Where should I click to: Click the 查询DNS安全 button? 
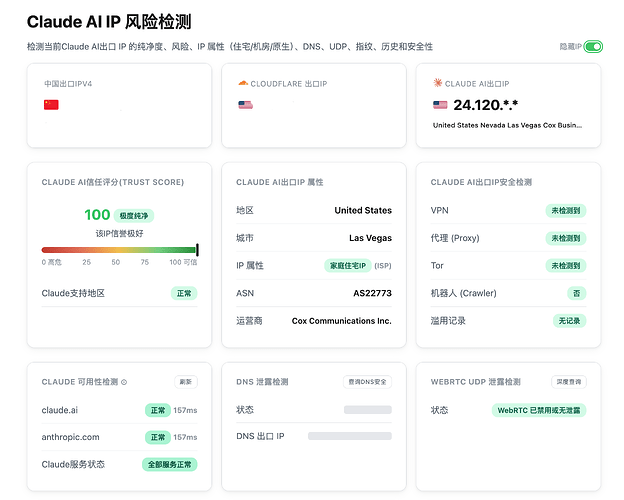point(367,382)
